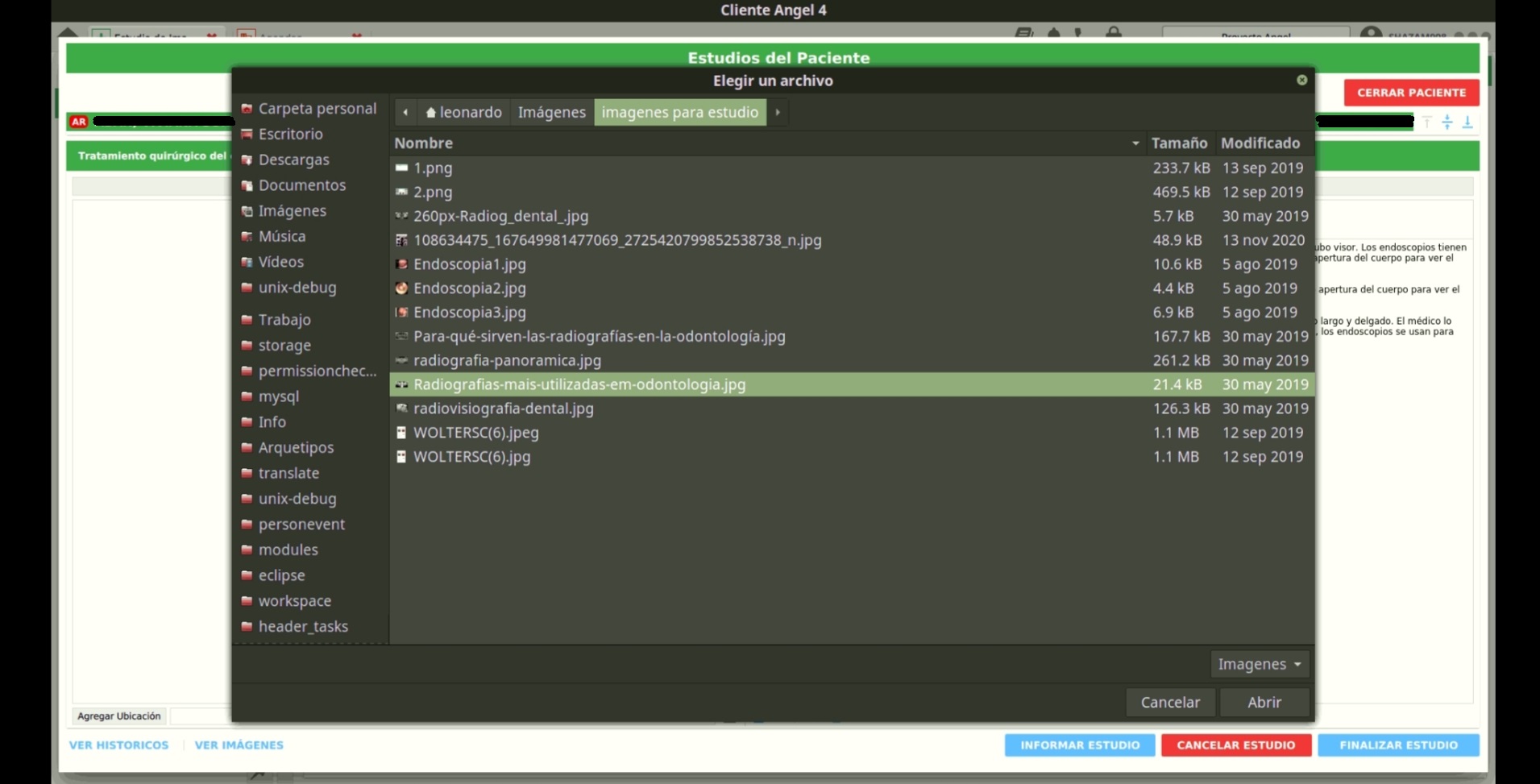Select WOLTERSC(6).jpeg file
The image size is (1540, 784).
[852, 433]
